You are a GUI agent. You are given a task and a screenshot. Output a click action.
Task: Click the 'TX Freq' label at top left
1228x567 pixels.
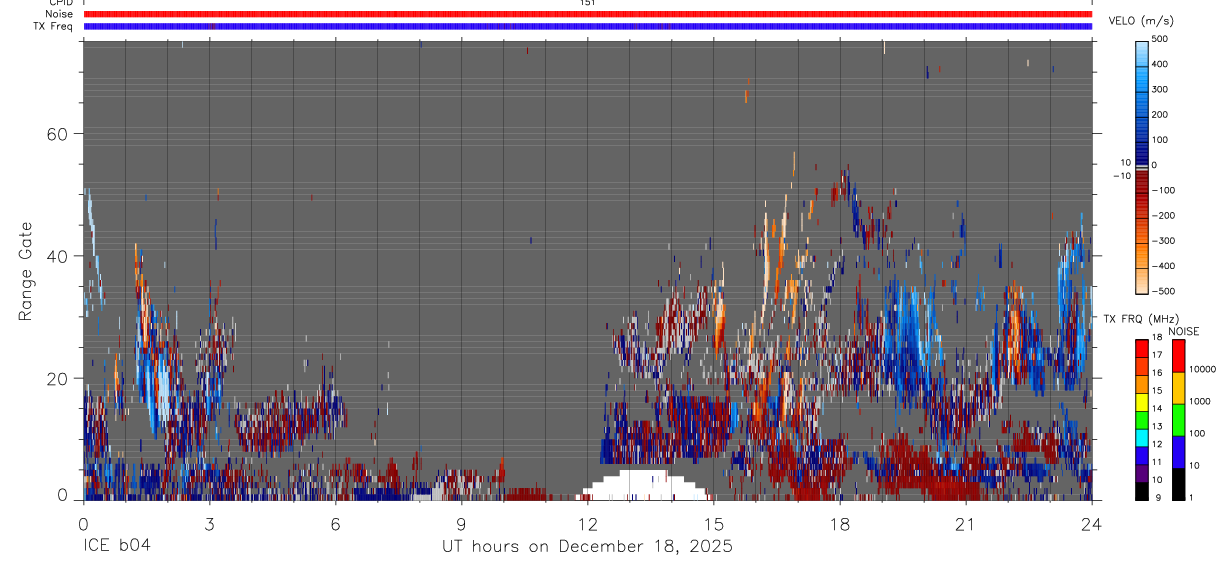[53, 26]
